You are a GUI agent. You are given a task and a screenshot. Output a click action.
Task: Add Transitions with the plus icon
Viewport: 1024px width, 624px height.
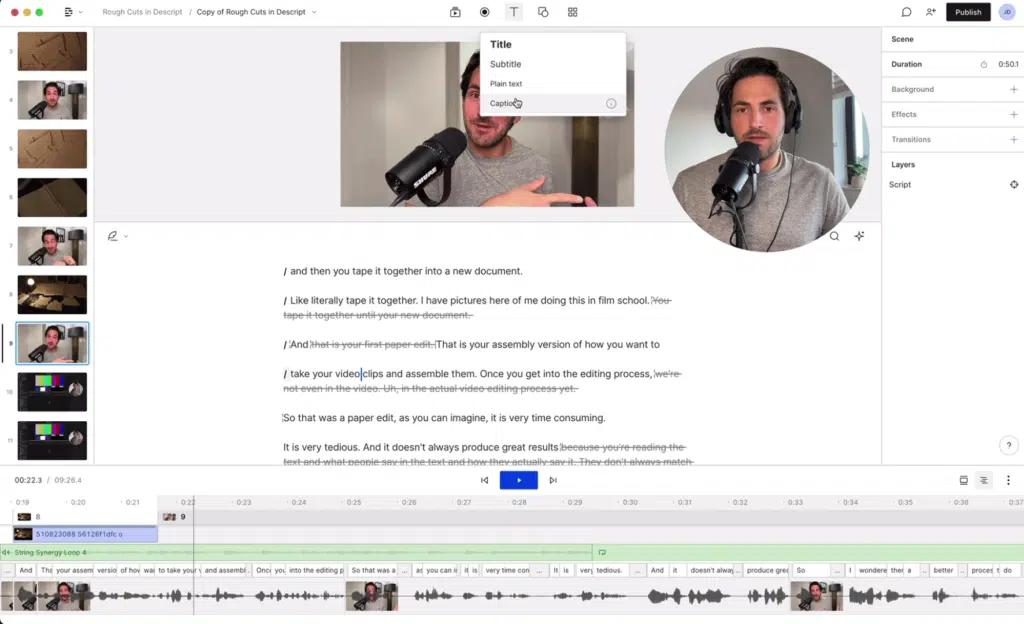click(x=1014, y=140)
